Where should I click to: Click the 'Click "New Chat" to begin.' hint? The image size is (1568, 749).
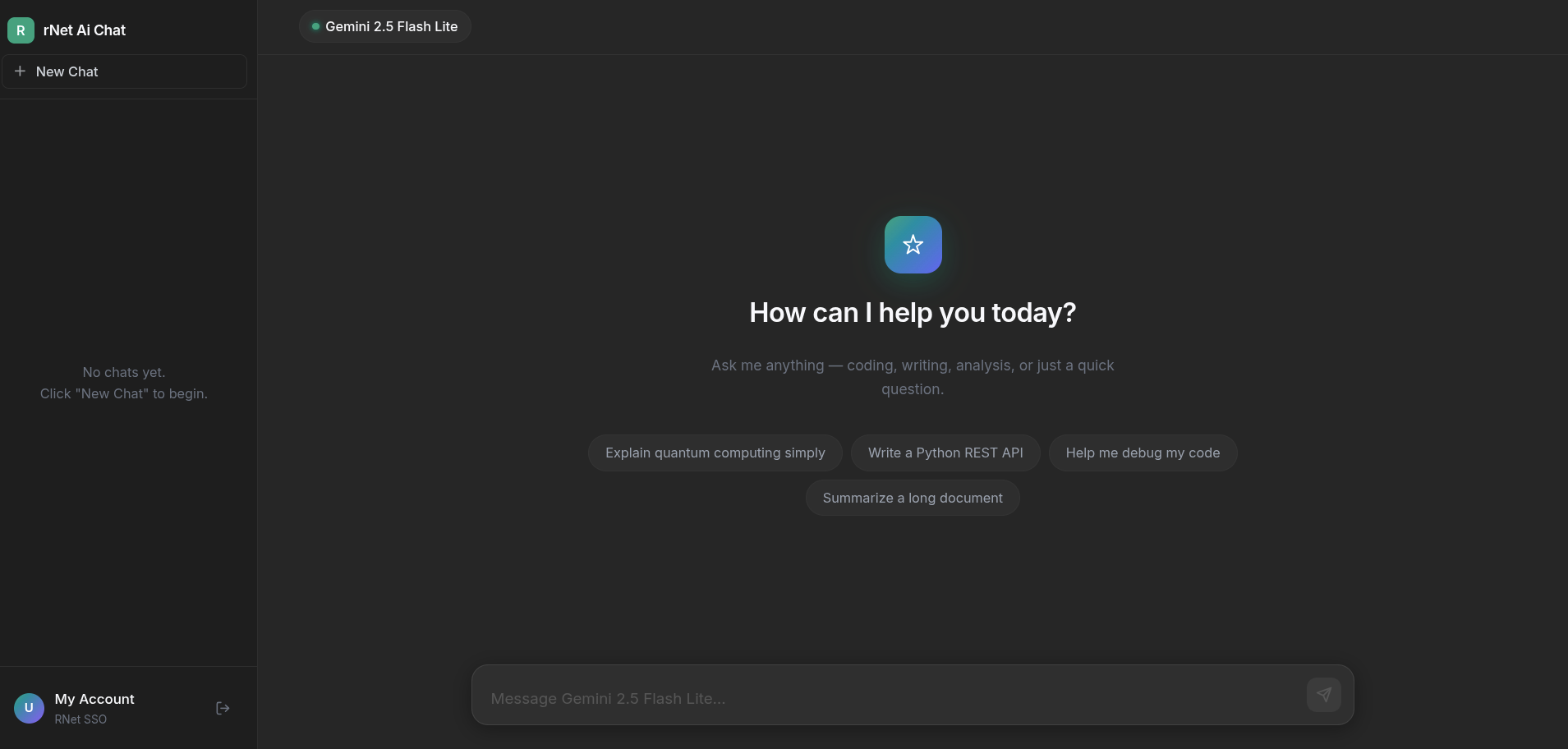point(124,393)
